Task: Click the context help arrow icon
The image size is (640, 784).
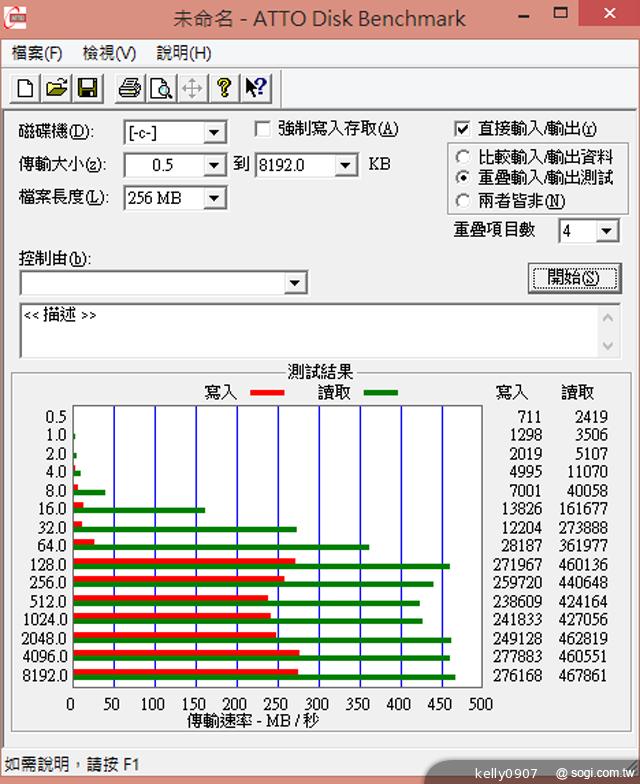Action: click(x=256, y=88)
